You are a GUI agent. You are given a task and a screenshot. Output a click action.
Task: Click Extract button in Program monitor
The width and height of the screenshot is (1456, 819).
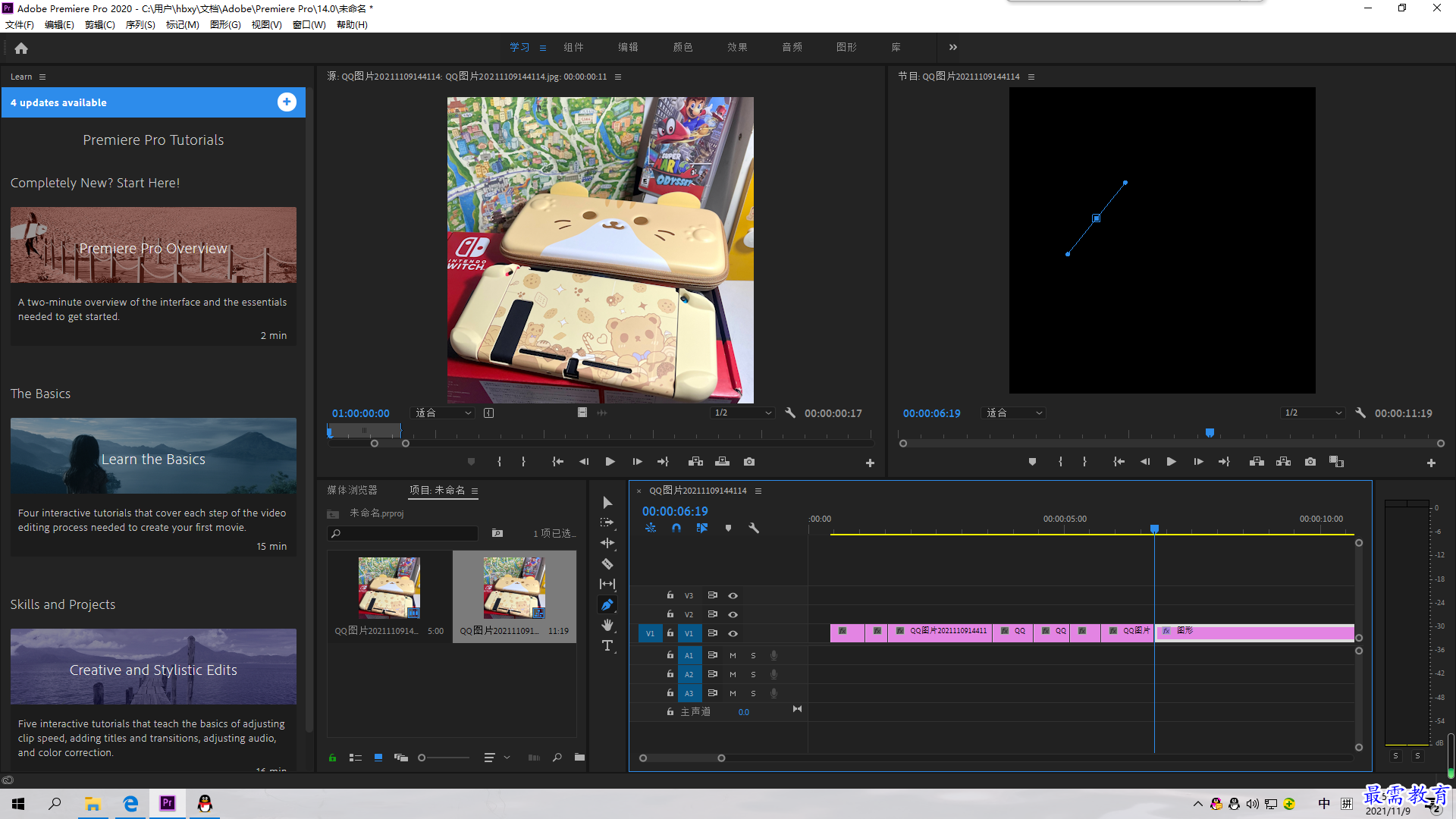coord(1283,462)
